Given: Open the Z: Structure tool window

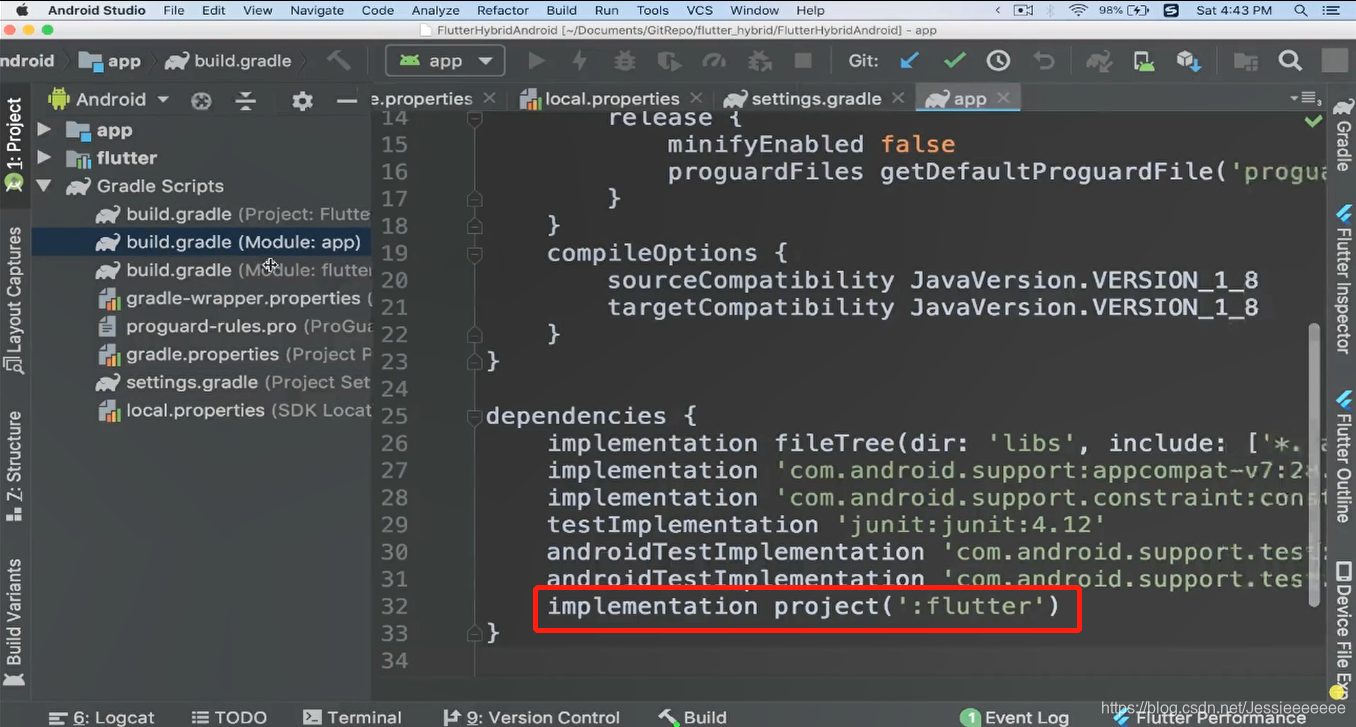Looking at the screenshot, I should pos(14,466).
